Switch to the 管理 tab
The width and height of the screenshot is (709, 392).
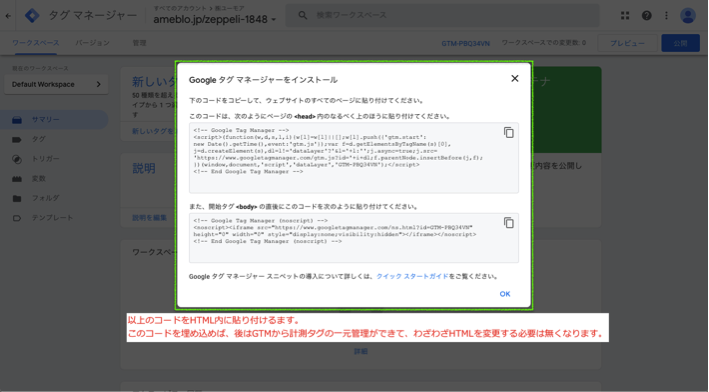pyautogui.click(x=139, y=43)
